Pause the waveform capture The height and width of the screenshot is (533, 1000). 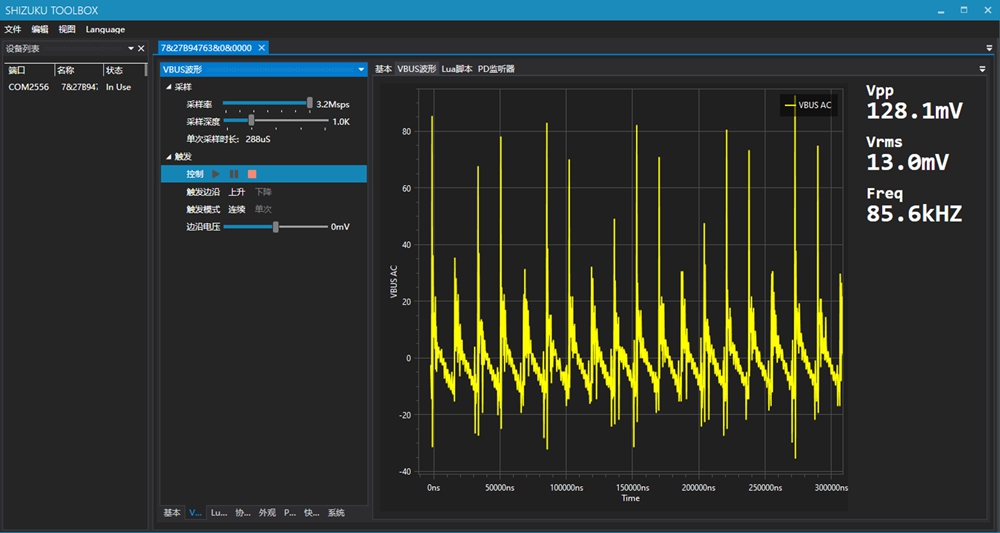[x=234, y=174]
